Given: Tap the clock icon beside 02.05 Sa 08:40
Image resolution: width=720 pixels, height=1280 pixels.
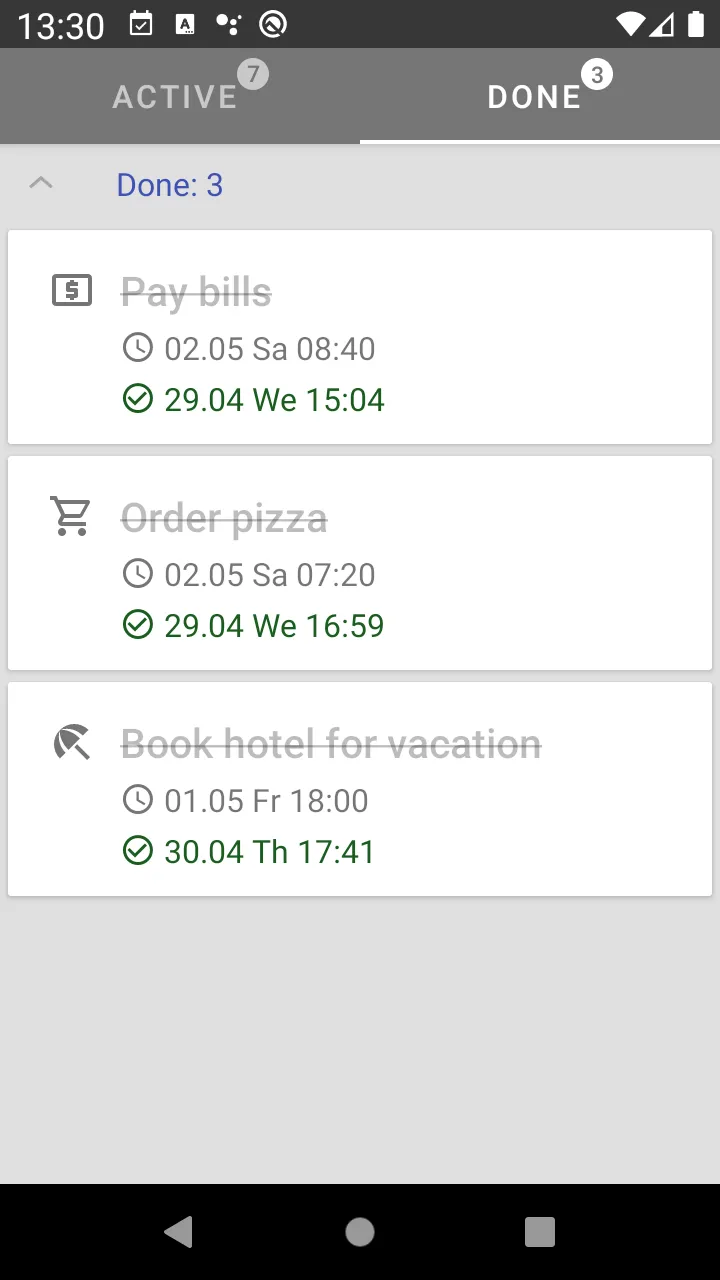Looking at the screenshot, I should [137, 348].
